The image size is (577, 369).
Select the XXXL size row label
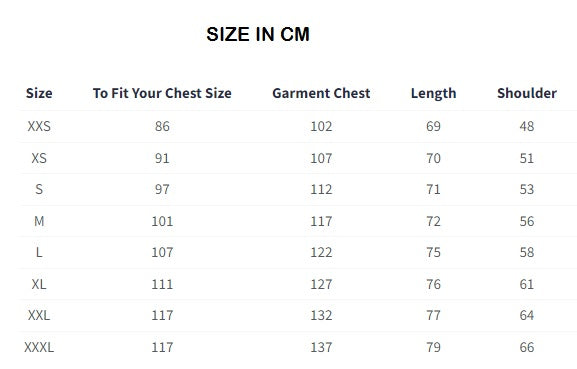39,347
